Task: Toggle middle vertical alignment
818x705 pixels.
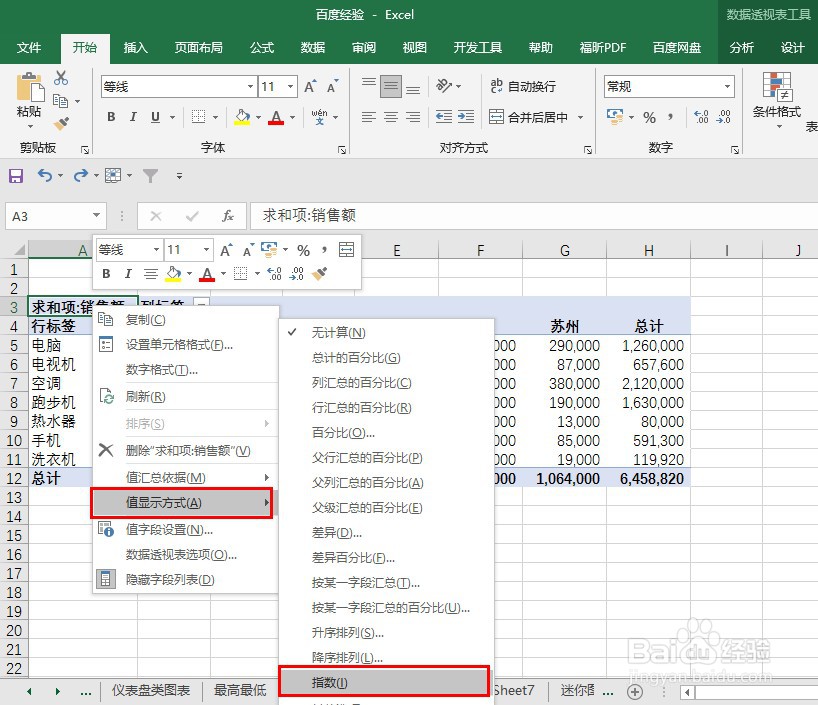Action: pos(391,87)
